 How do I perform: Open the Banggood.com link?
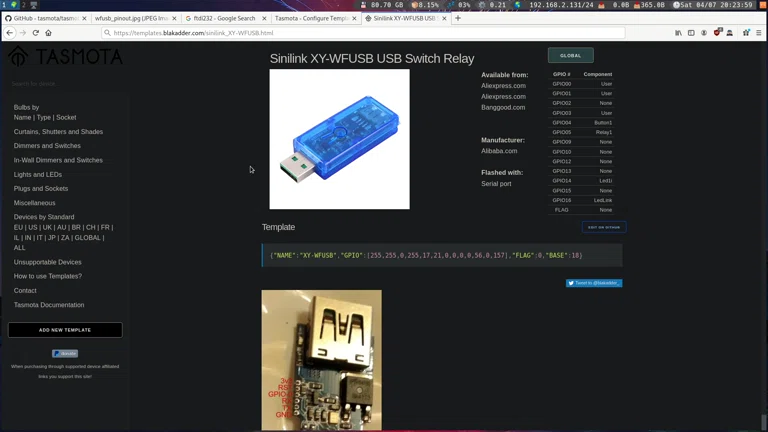503,107
